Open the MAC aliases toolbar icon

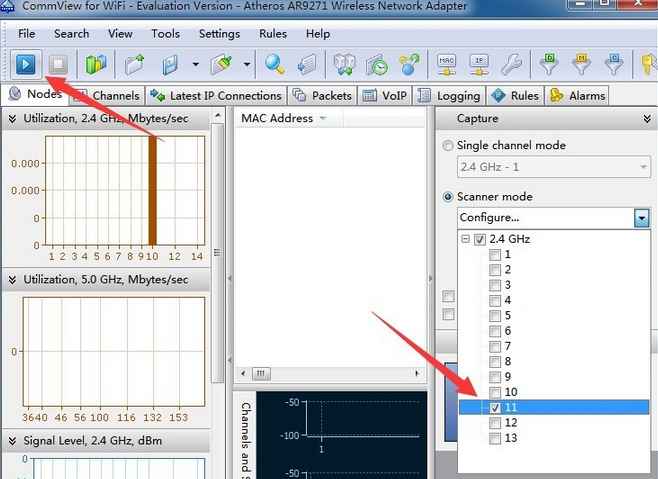coord(448,64)
